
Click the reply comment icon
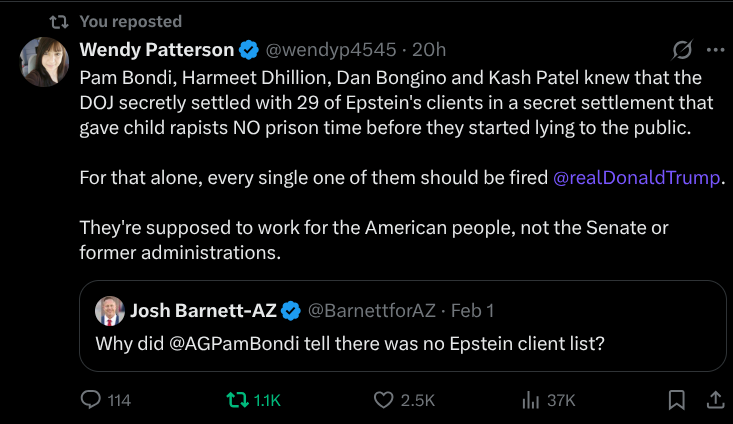(x=91, y=399)
